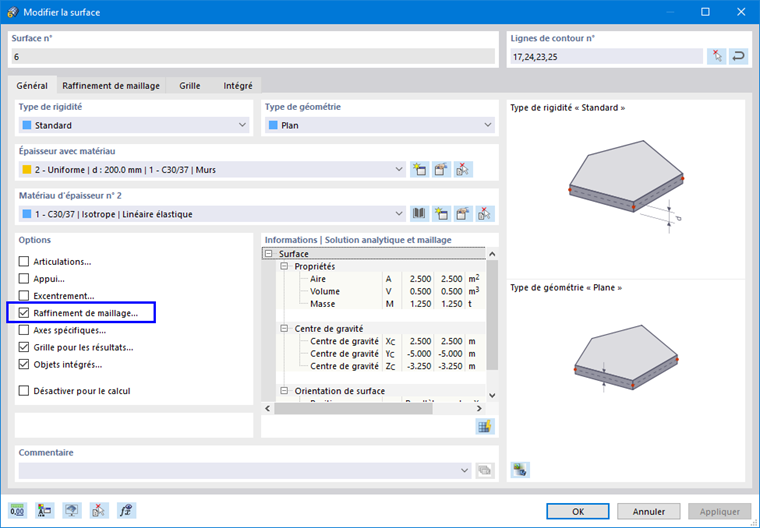The image size is (760, 528).
Task: Click the reverse boundary lines arrow icon
Action: [738, 57]
